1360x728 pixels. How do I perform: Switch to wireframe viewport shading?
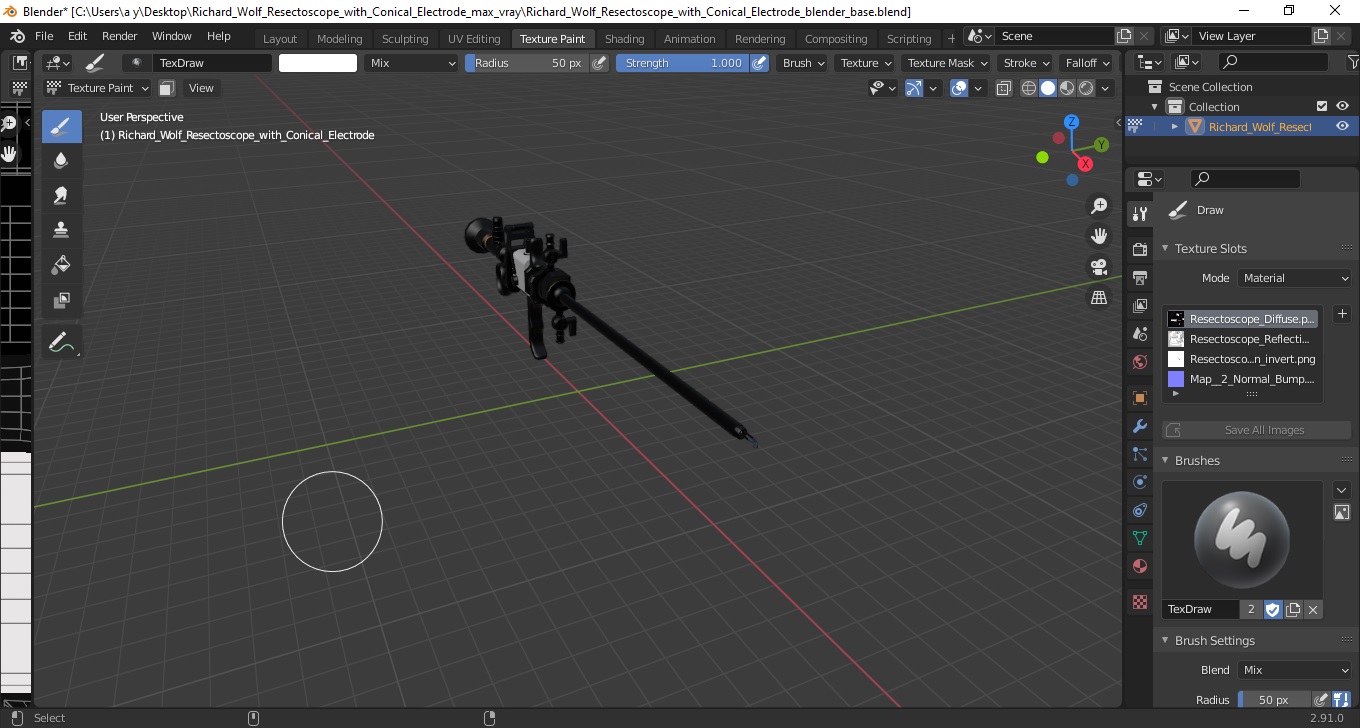1028,88
